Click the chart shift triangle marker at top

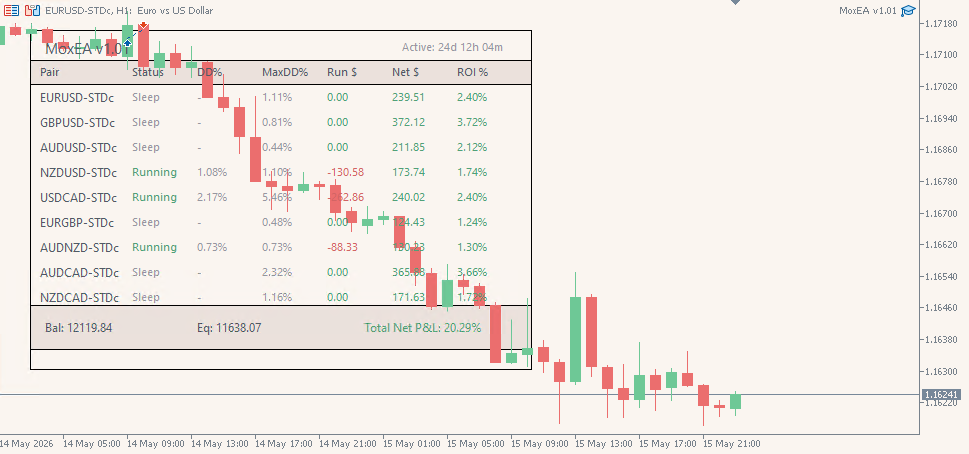(x=735, y=2)
